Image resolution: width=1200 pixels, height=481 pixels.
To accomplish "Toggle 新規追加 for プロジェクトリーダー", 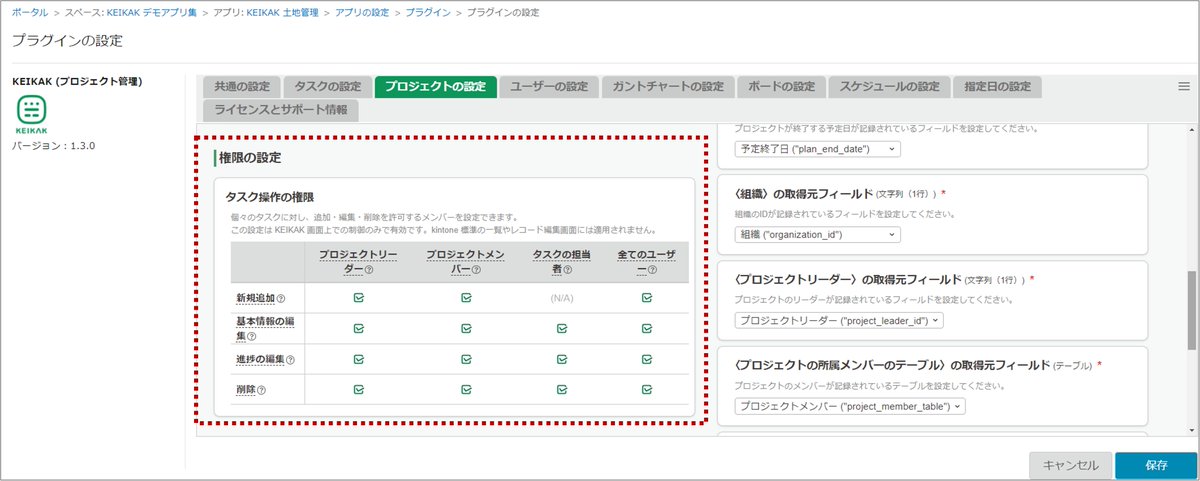I will point(358,297).
